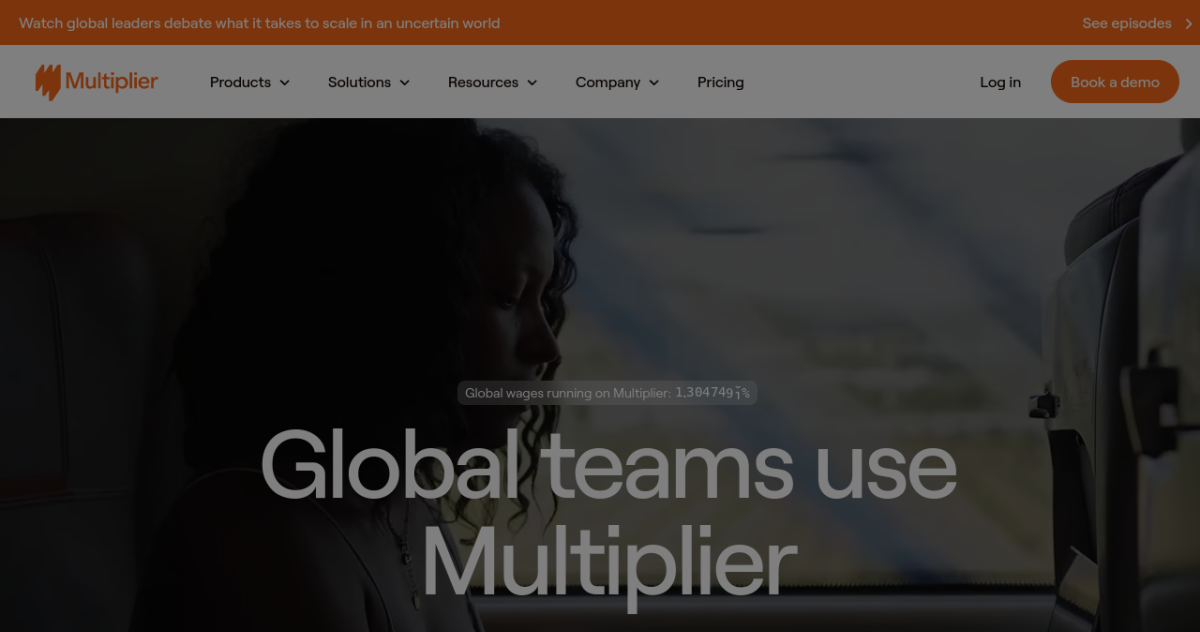This screenshot has width=1200, height=632.
Task: Click the Multiplier logo
Action: click(96, 82)
